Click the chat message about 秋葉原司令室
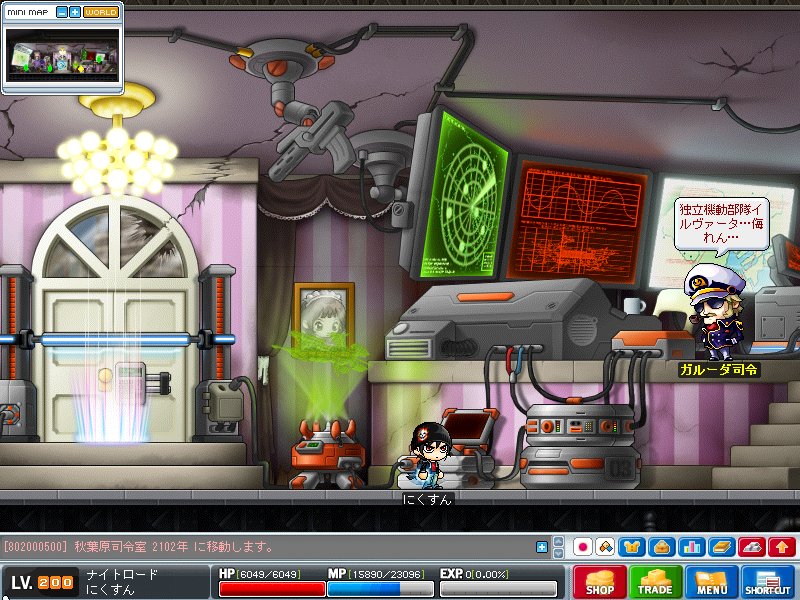Viewport: 800px width, 600px height. pos(139,547)
